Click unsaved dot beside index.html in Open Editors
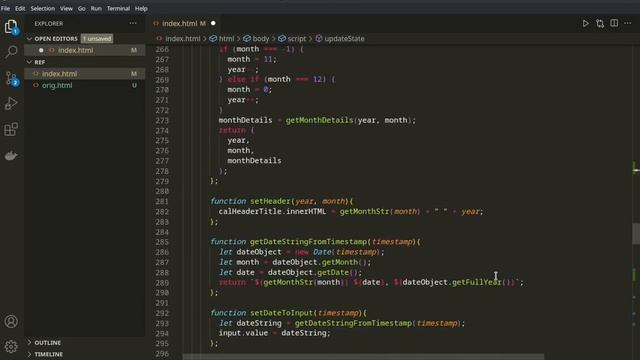The height and width of the screenshot is (360, 640). pos(41,50)
